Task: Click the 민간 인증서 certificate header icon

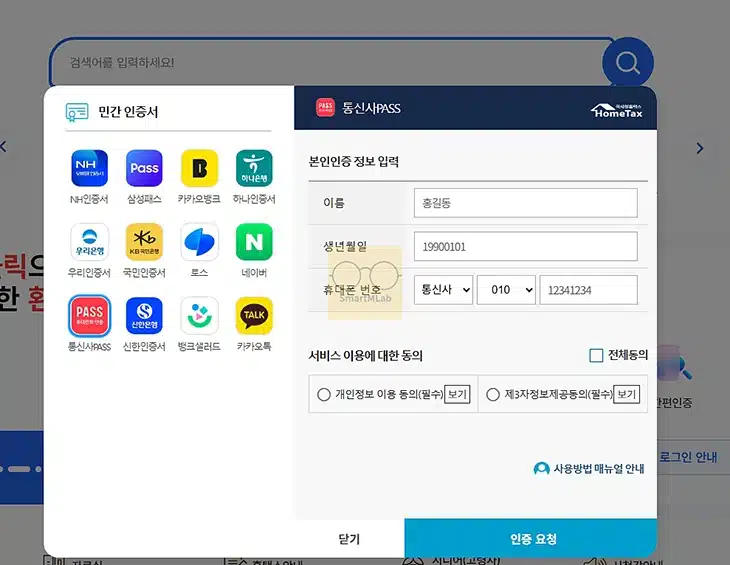Action: tap(77, 112)
